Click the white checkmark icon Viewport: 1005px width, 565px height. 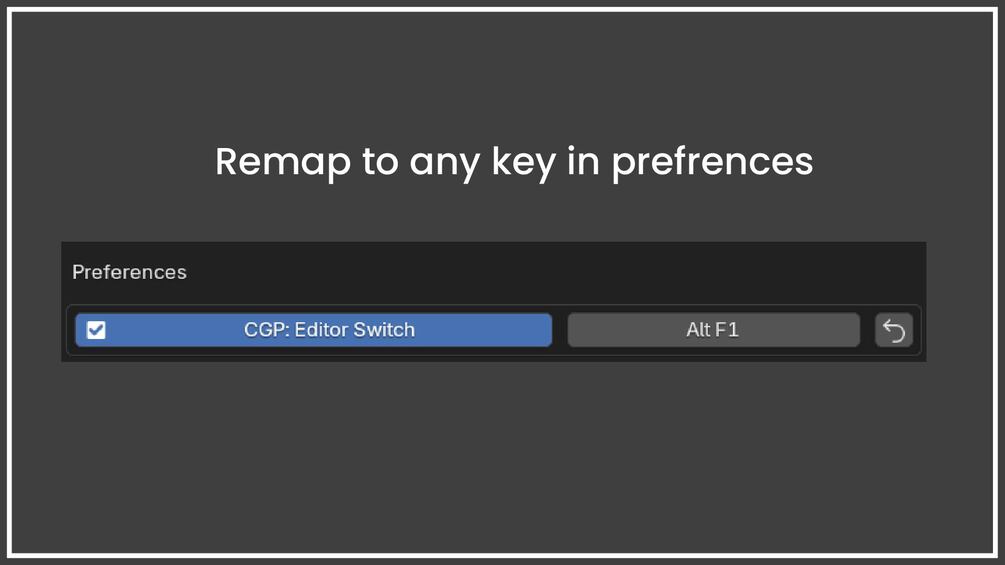tap(96, 330)
